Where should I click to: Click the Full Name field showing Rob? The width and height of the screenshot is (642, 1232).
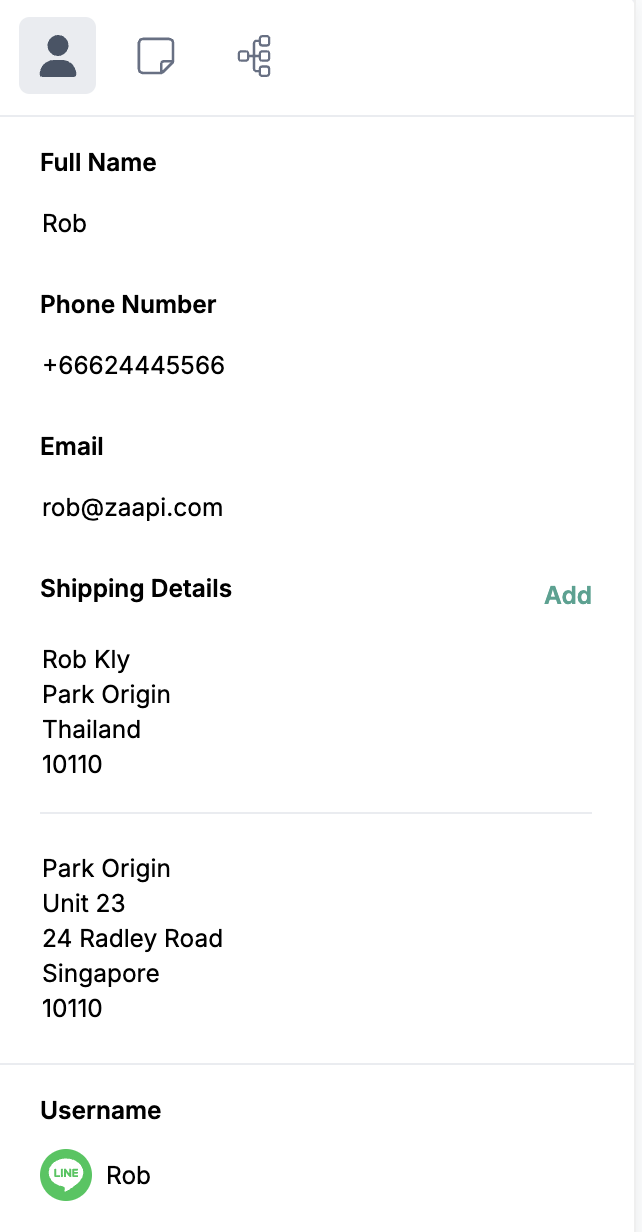pyautogui.click(x=65, y=224)
